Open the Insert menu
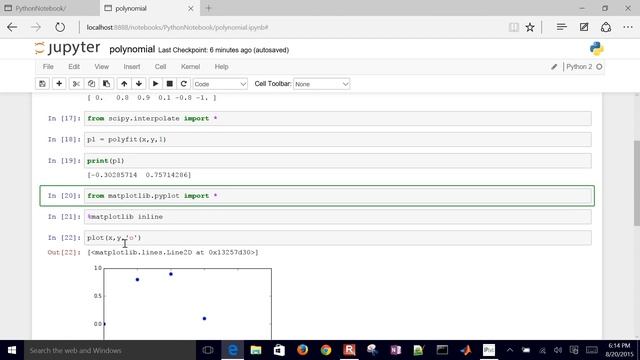Screen dimensions: 640x360 click(x=132, y=67)
